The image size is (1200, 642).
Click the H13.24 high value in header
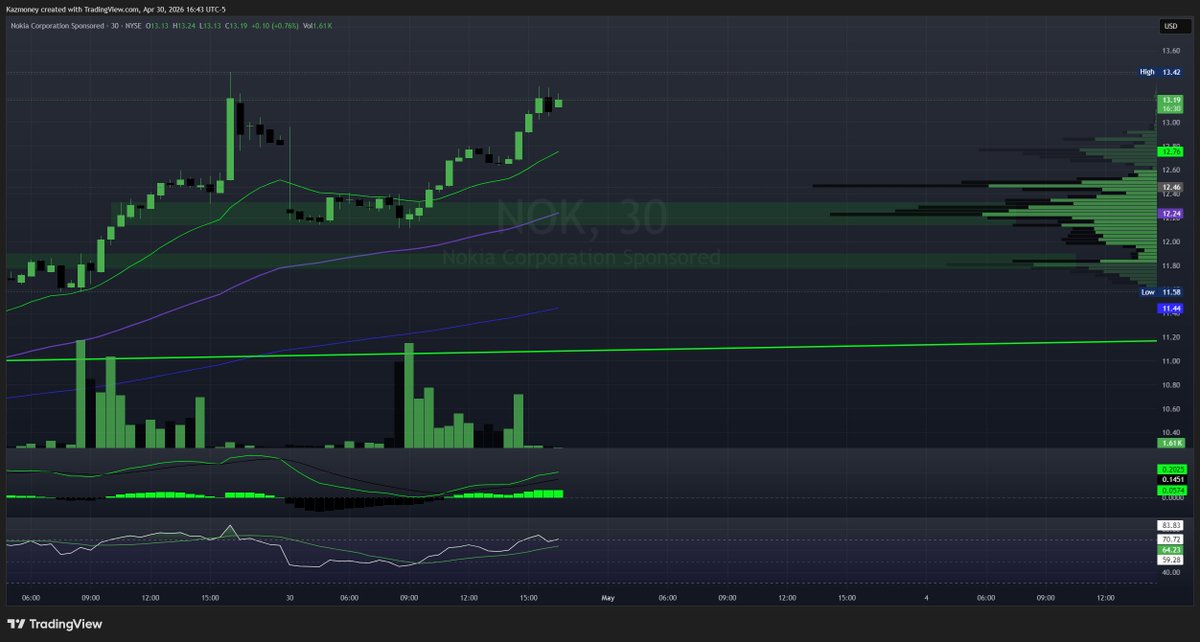point(184,25)
